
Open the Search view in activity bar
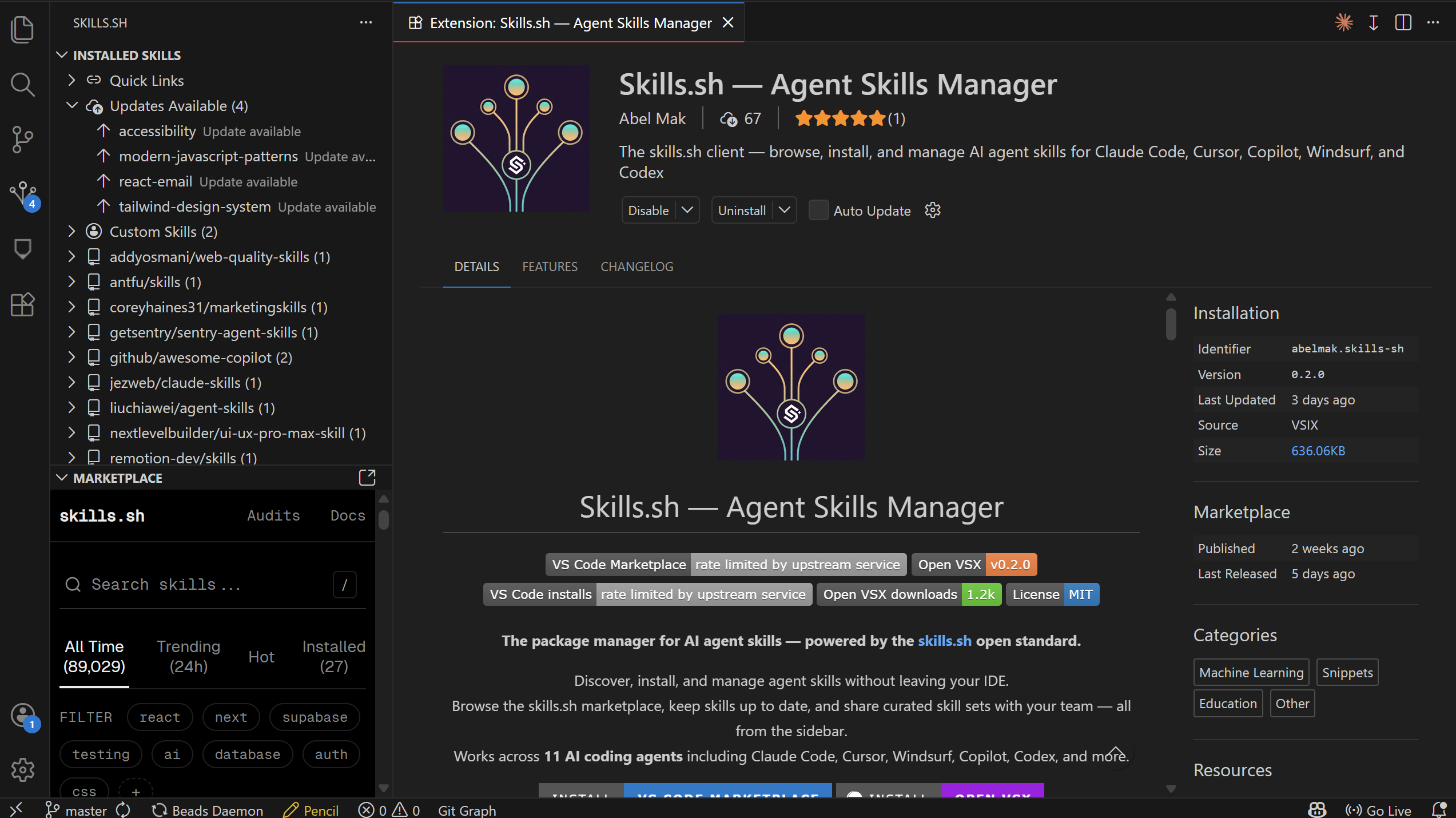tap(23, 84)
